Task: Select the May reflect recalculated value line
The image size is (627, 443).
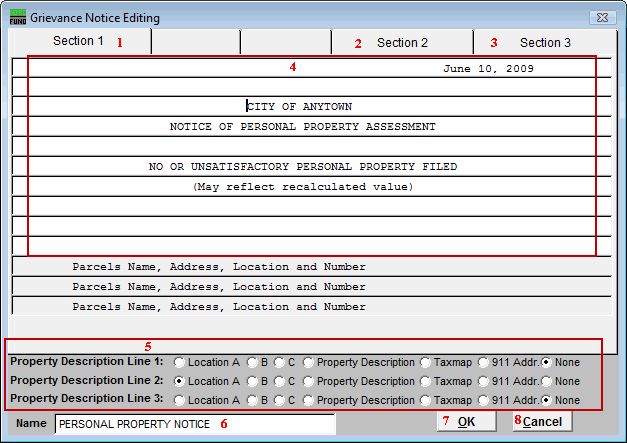Action: coord(302,187)
